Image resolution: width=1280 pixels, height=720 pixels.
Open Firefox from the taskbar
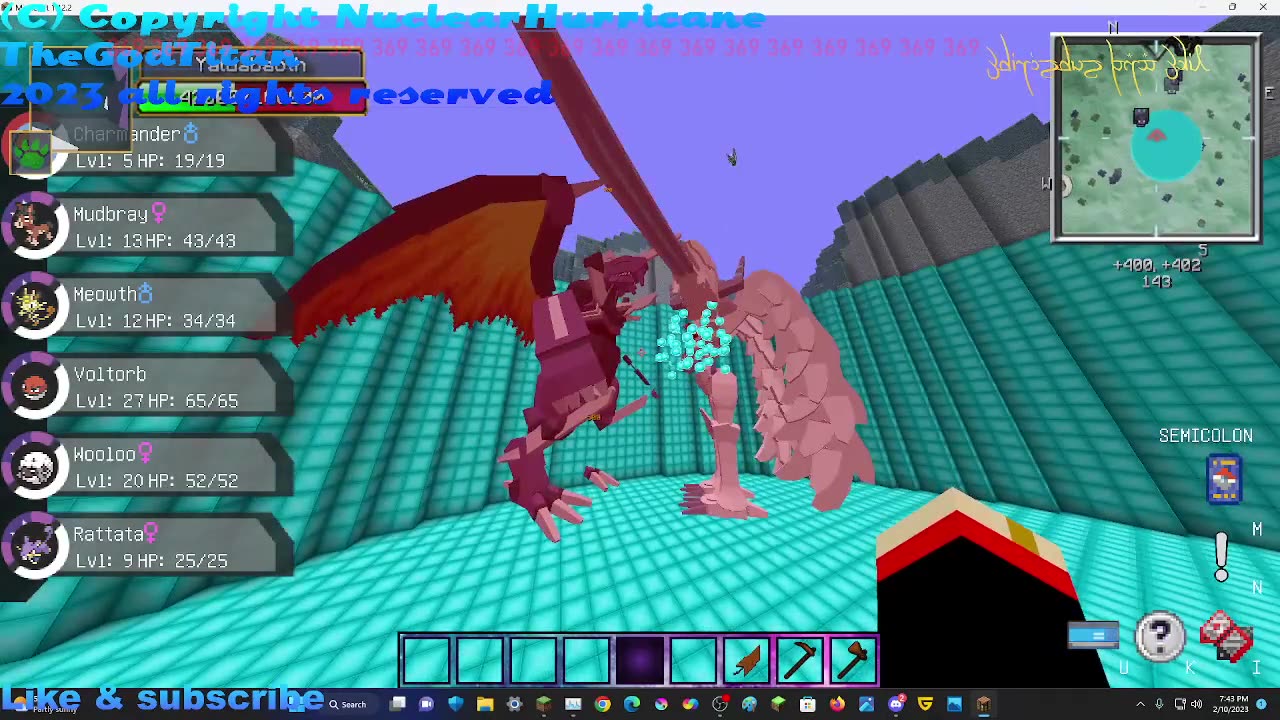pos(837,704)
